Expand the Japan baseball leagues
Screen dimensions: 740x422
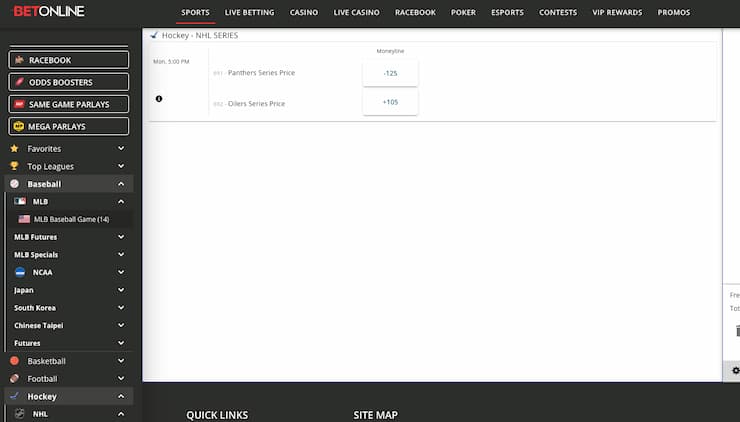121,290
